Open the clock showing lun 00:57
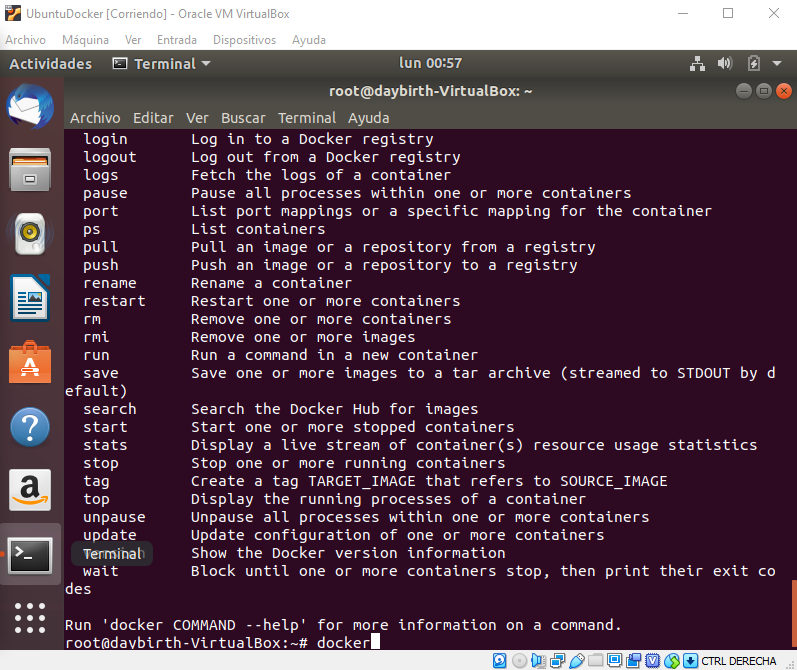The width and height of the screenshot is (797, 670). tap(430, 64)
